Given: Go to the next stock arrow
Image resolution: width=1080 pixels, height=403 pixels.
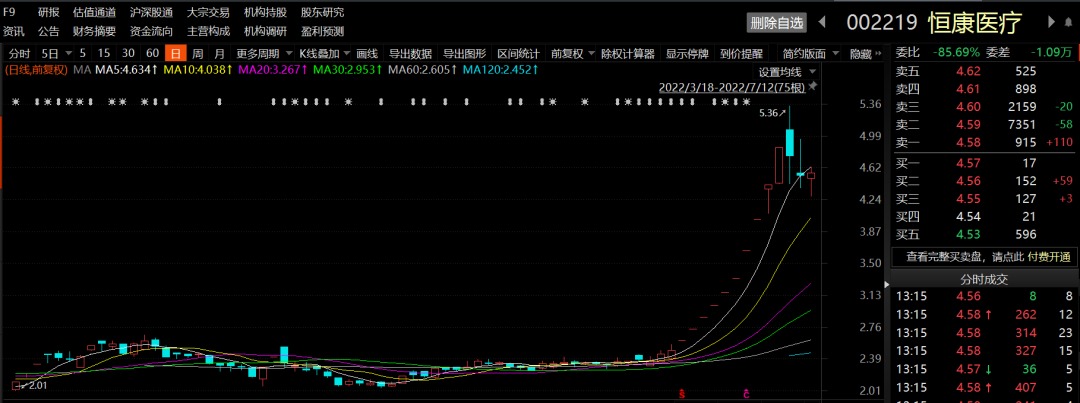Looking at the screenshot, I should click(1051, 22).
